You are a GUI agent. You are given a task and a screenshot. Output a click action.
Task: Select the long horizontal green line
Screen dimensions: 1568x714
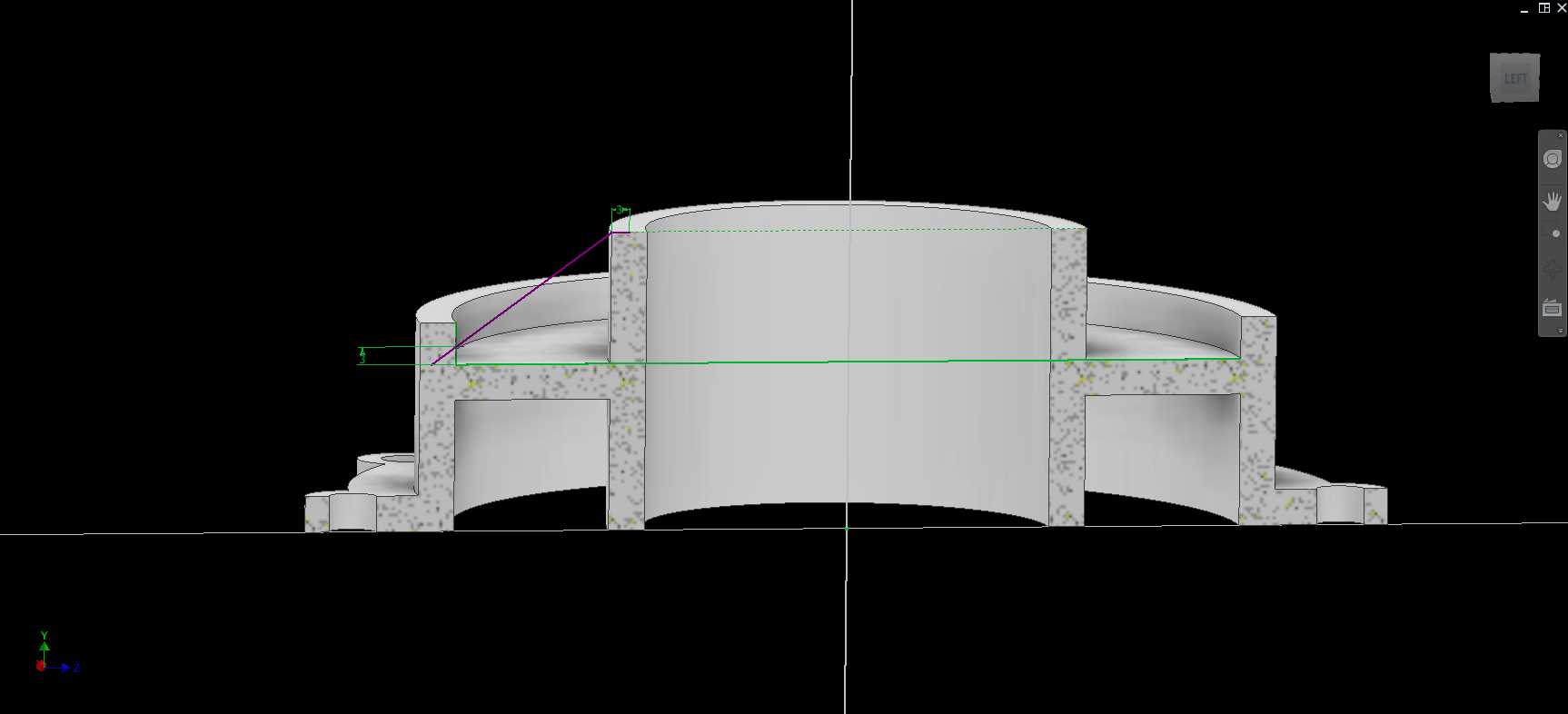click(x=849, y=362)
